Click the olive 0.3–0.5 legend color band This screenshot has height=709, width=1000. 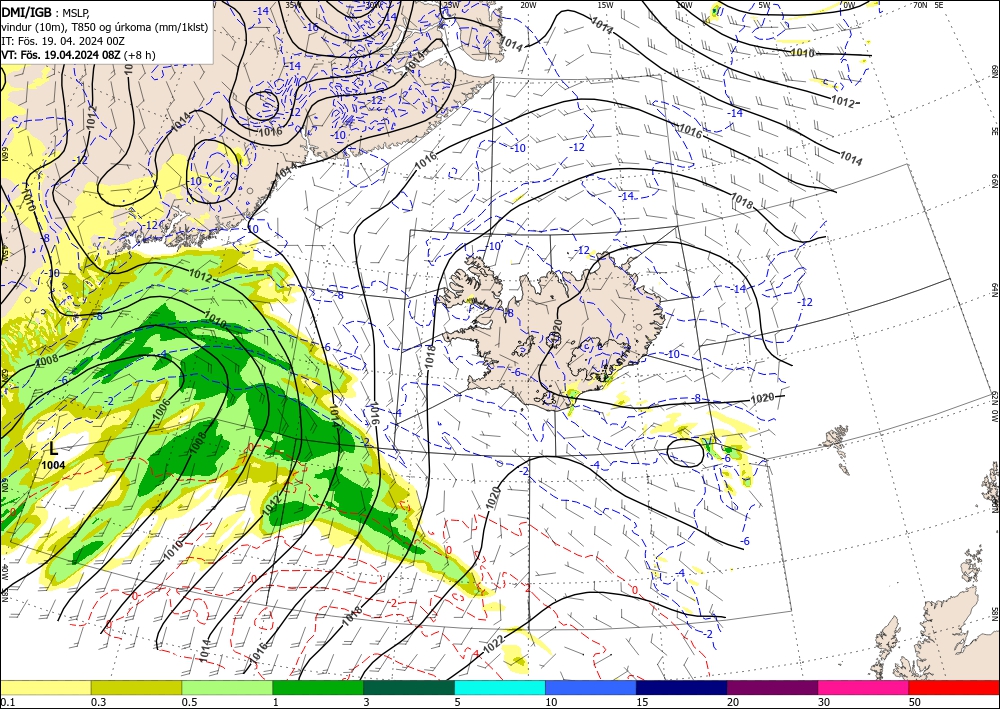[136, 687]
